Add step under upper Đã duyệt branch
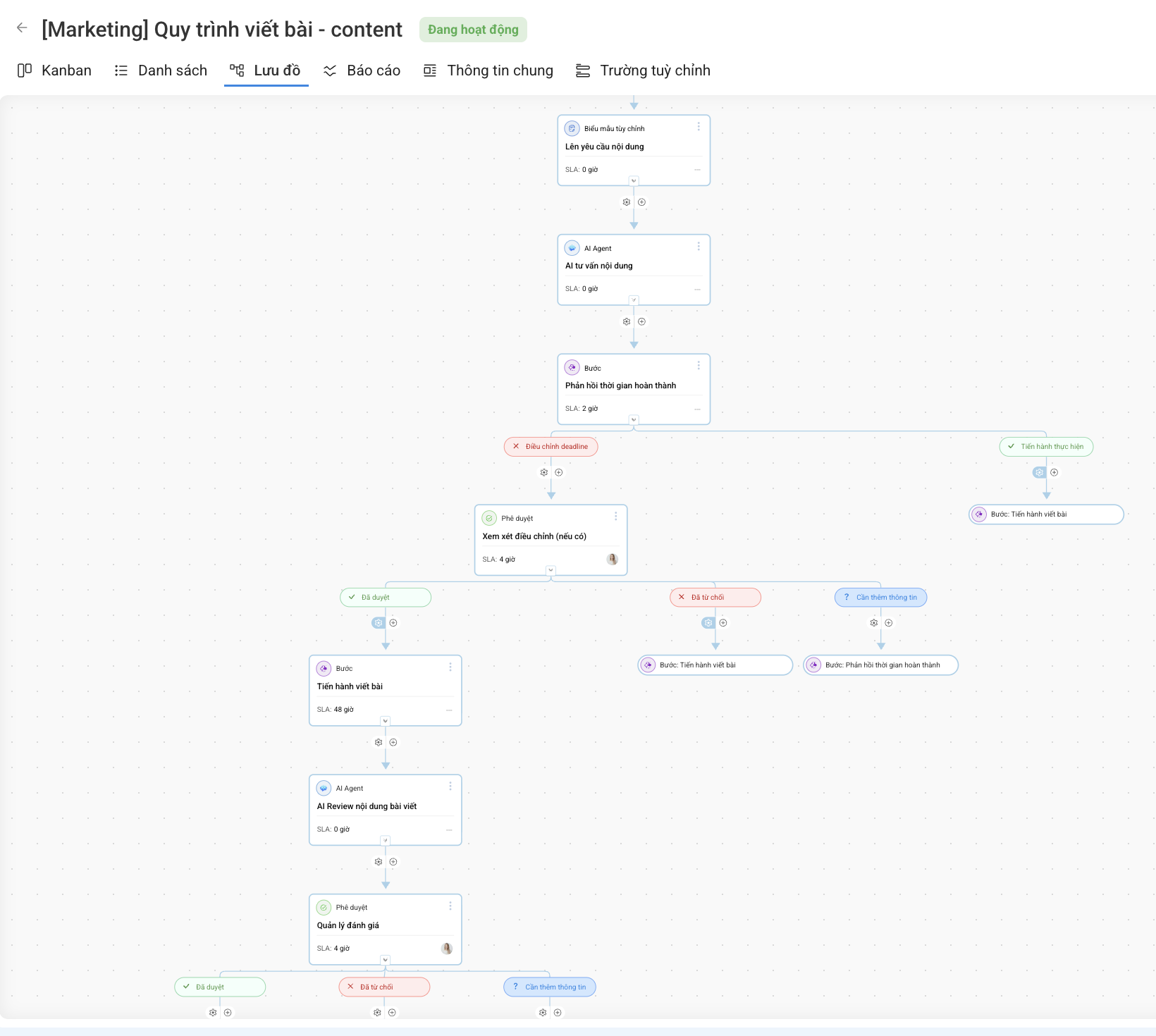1156x1036 pixels. click(x=393, y=623)
